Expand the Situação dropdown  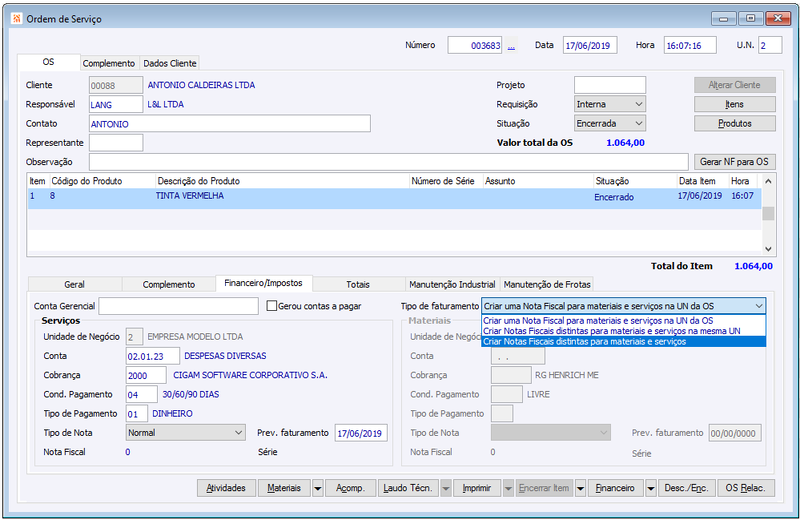639,123
